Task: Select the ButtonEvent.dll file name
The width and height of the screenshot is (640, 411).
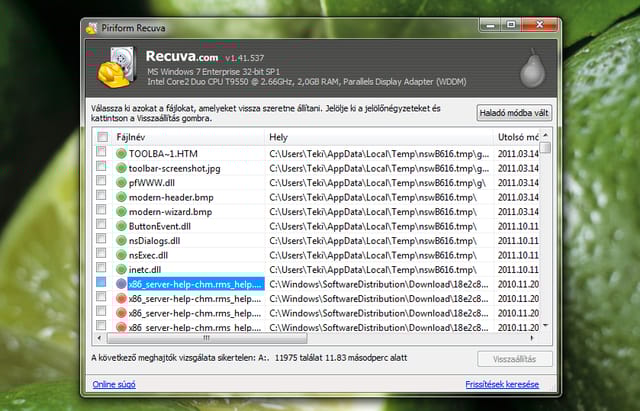Action: [x=160, y=226]
